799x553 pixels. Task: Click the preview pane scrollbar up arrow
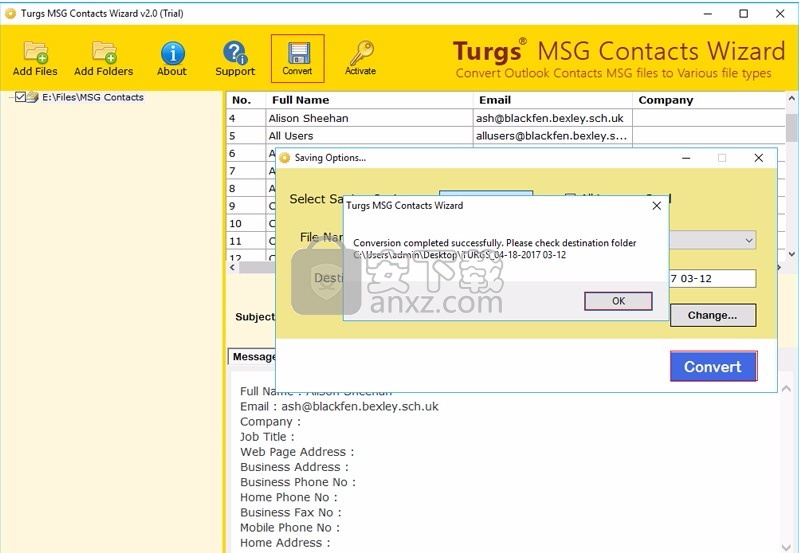click(786, 388)
